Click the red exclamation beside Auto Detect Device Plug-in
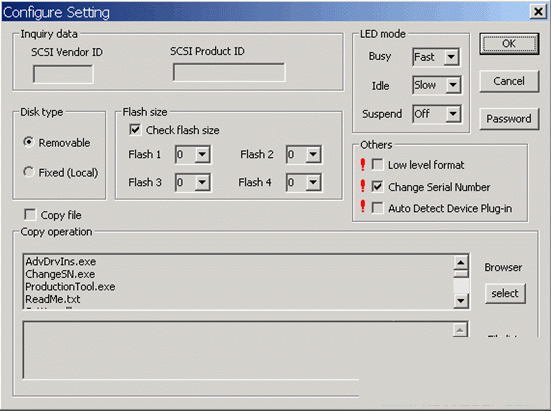This screenshot has width=551, height=411. click(363, 207)
